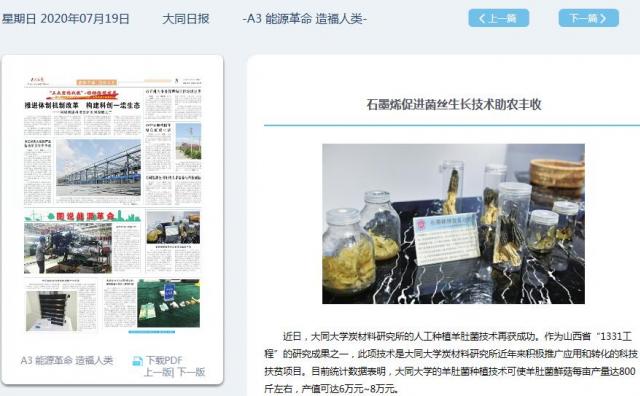Open the factory worker photo article region
Viewport: 640px width, 396px height.
(68, 248)
